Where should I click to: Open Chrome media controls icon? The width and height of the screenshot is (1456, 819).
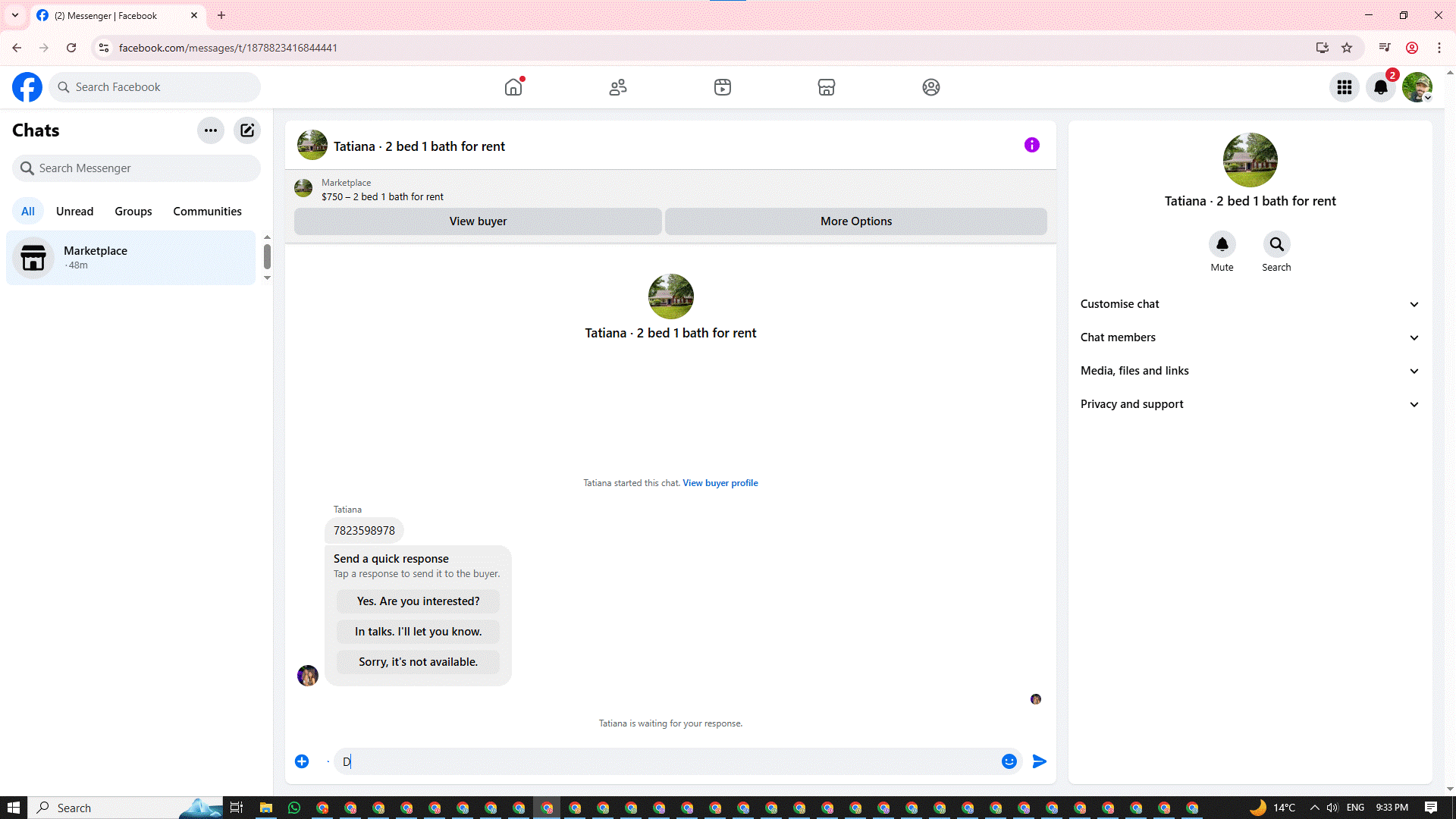pos(1385,48)
